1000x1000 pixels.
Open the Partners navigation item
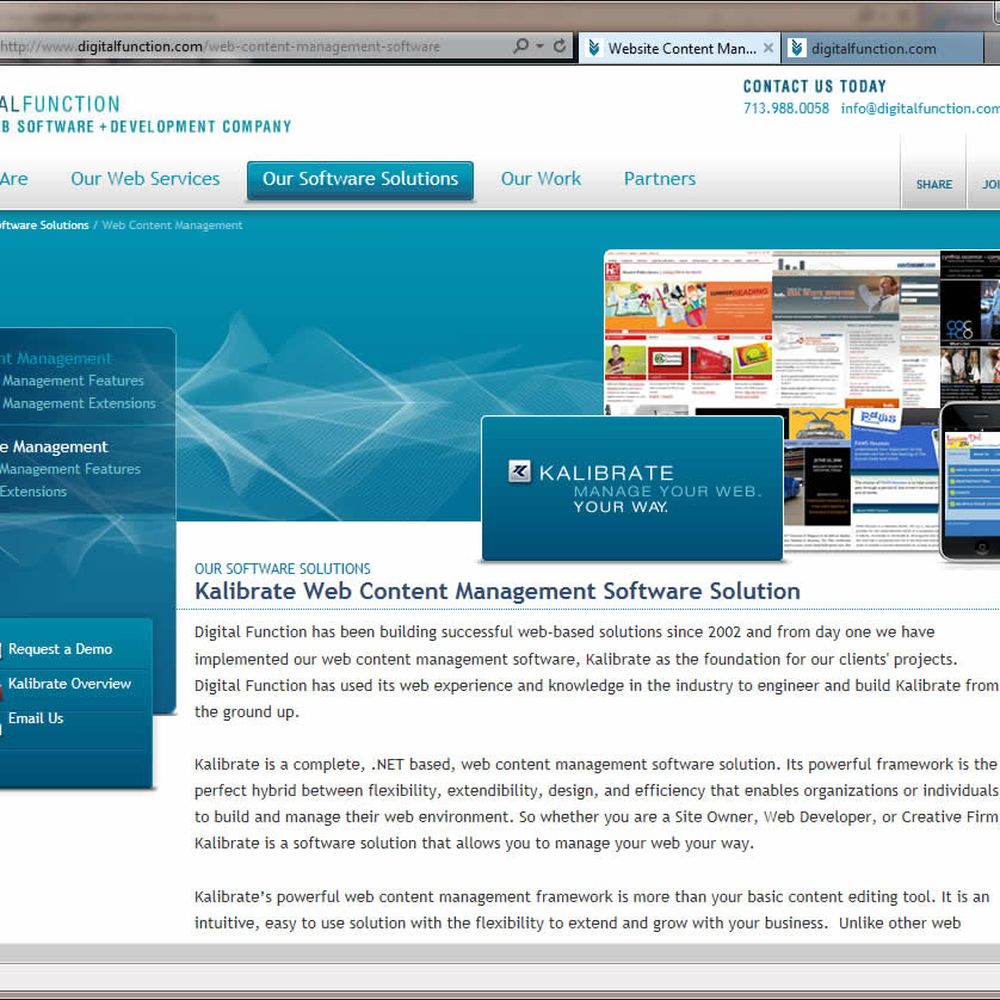[659, 179]
